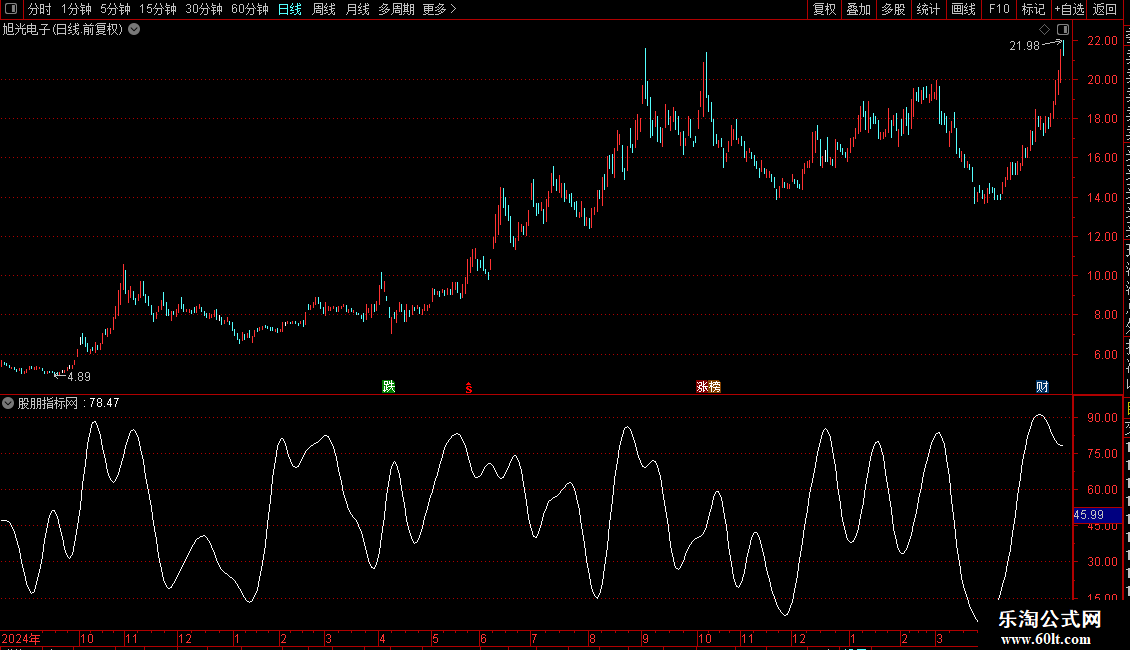
Task: Expand the 更多 periods menu
Action: tap(440, 9)
